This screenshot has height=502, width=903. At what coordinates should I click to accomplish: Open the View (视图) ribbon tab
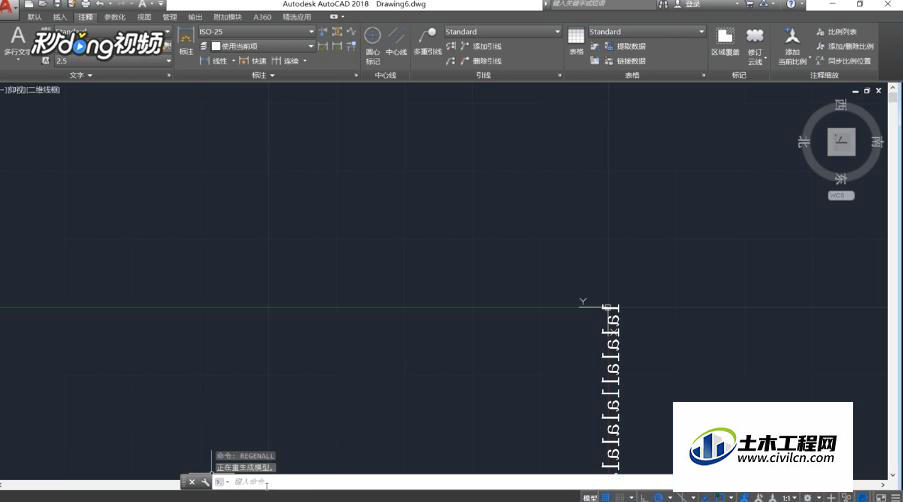pos(144,17)
